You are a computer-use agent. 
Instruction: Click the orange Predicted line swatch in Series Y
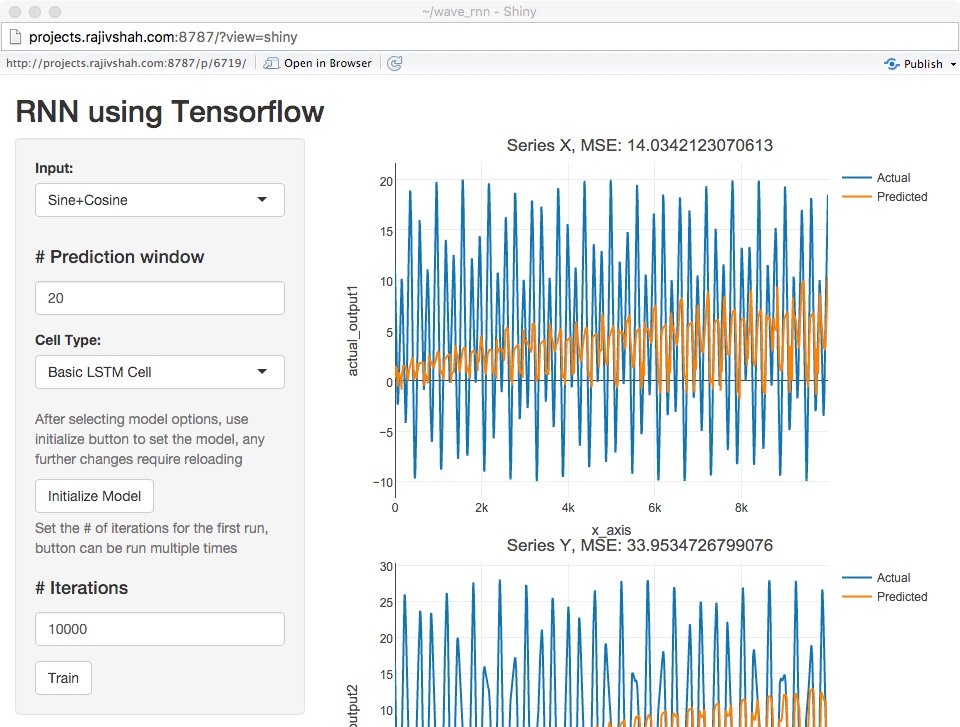pyautogui.click(x=857, y=597)
